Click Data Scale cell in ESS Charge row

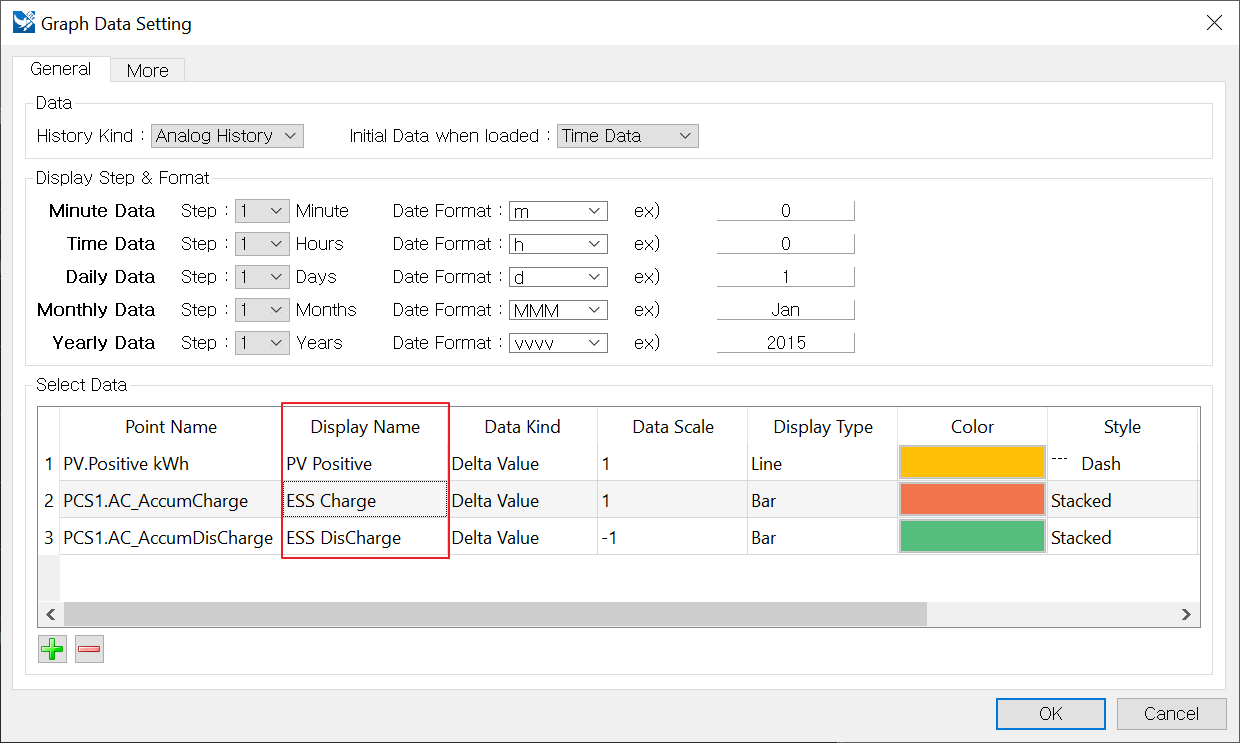coord(672,500)
